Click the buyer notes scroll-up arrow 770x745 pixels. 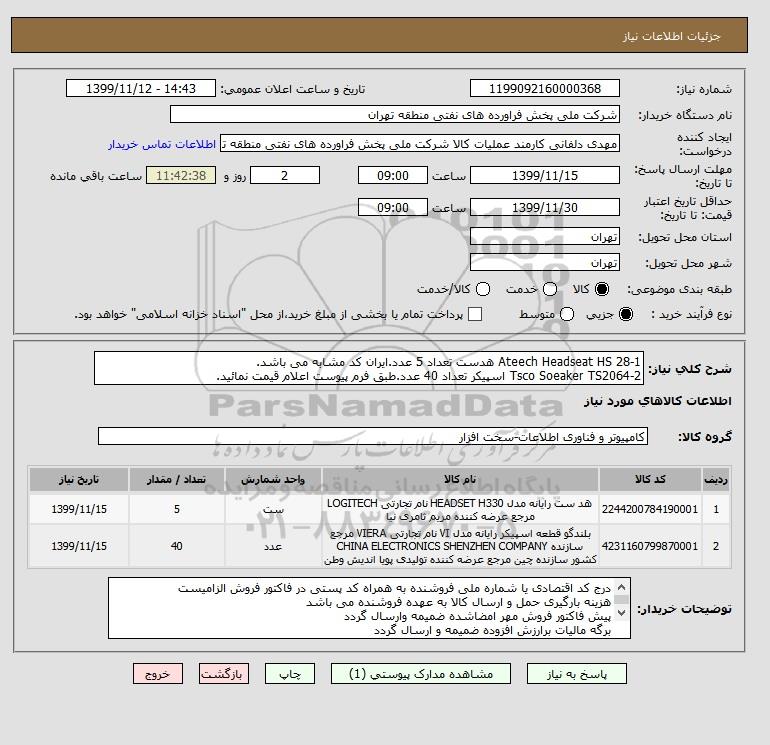point(621,587)
